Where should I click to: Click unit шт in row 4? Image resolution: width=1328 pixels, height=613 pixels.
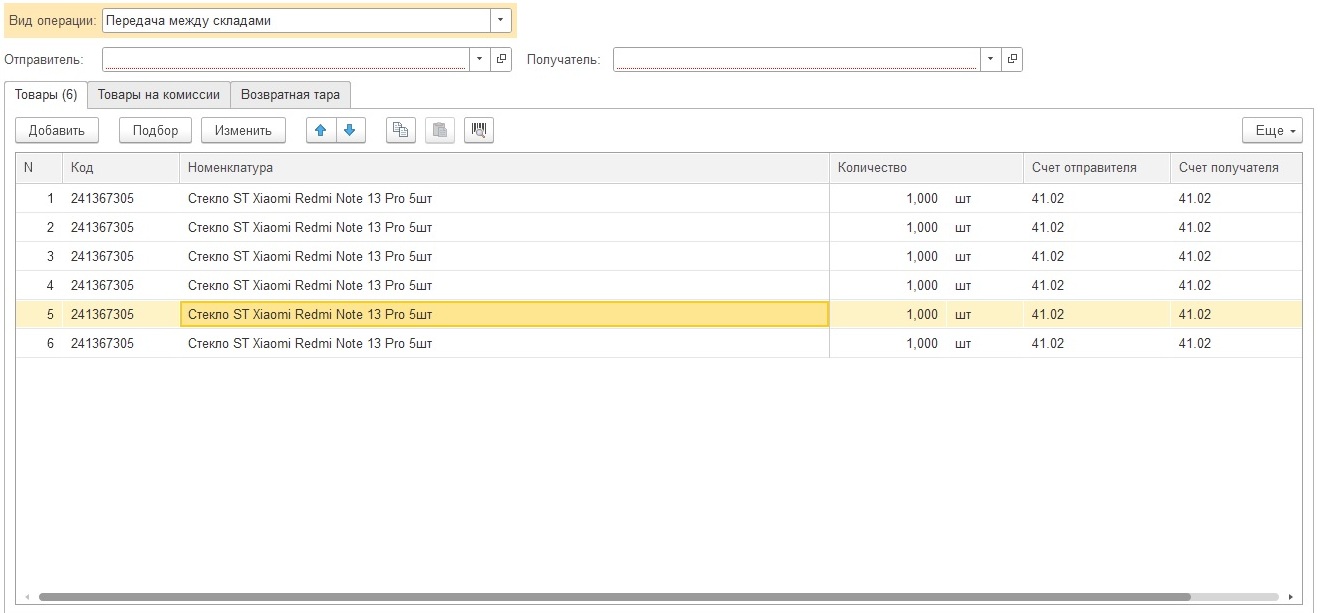coord(963,286)
